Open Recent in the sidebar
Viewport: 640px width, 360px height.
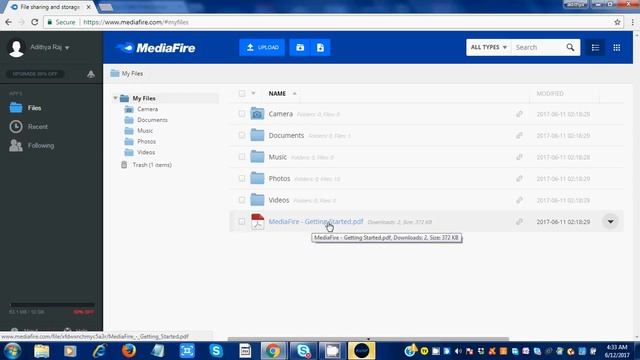(x=29, y=127)
